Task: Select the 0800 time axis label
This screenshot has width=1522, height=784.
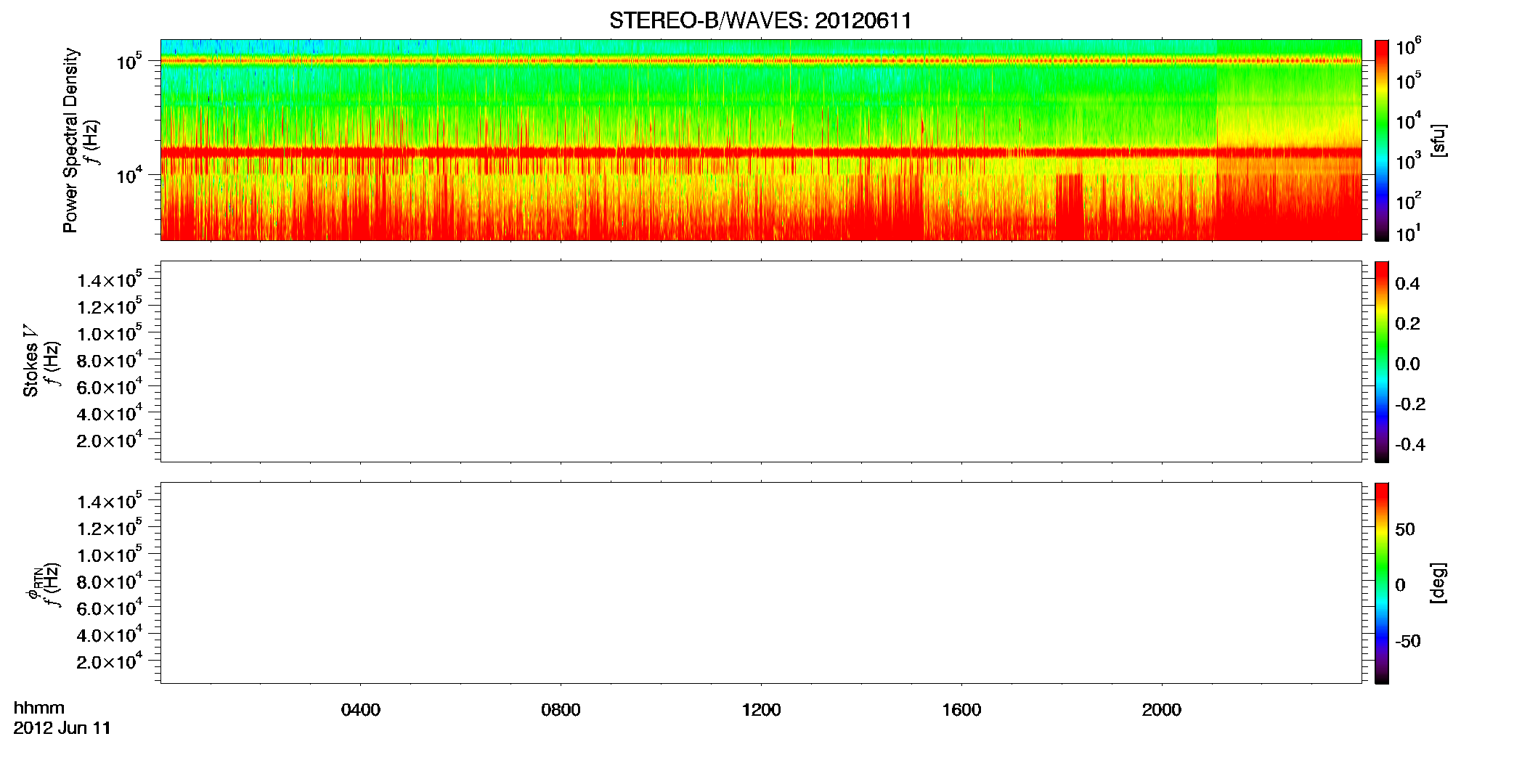Action: (x=561, y=710)
